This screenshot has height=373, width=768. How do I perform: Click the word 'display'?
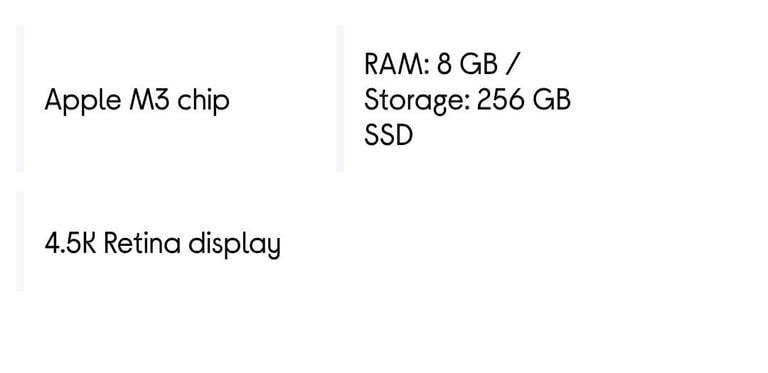coord(235,245)
